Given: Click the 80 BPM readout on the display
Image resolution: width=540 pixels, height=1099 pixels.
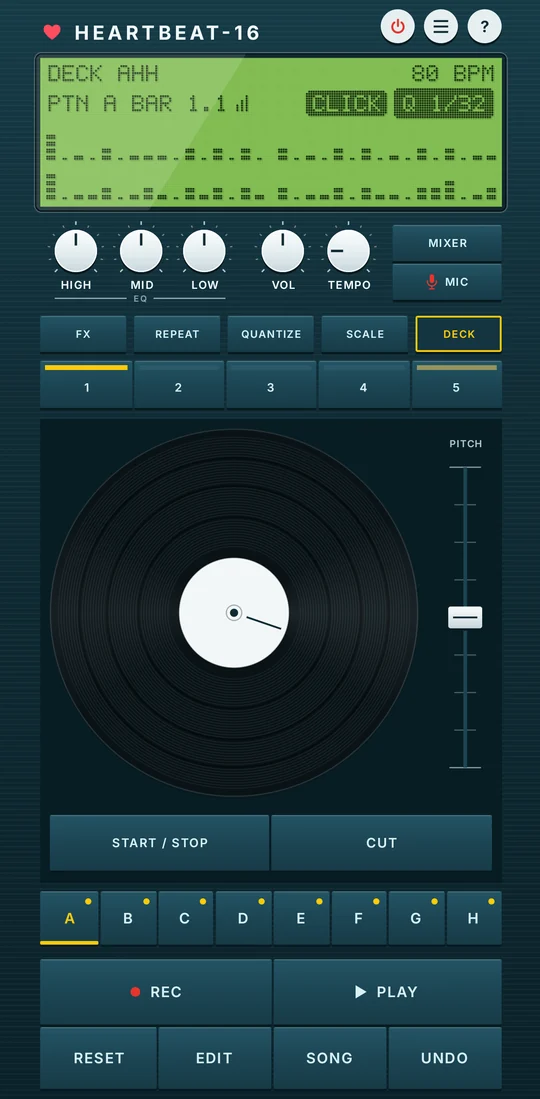Looking at the screenshot, I should point(453,74).
